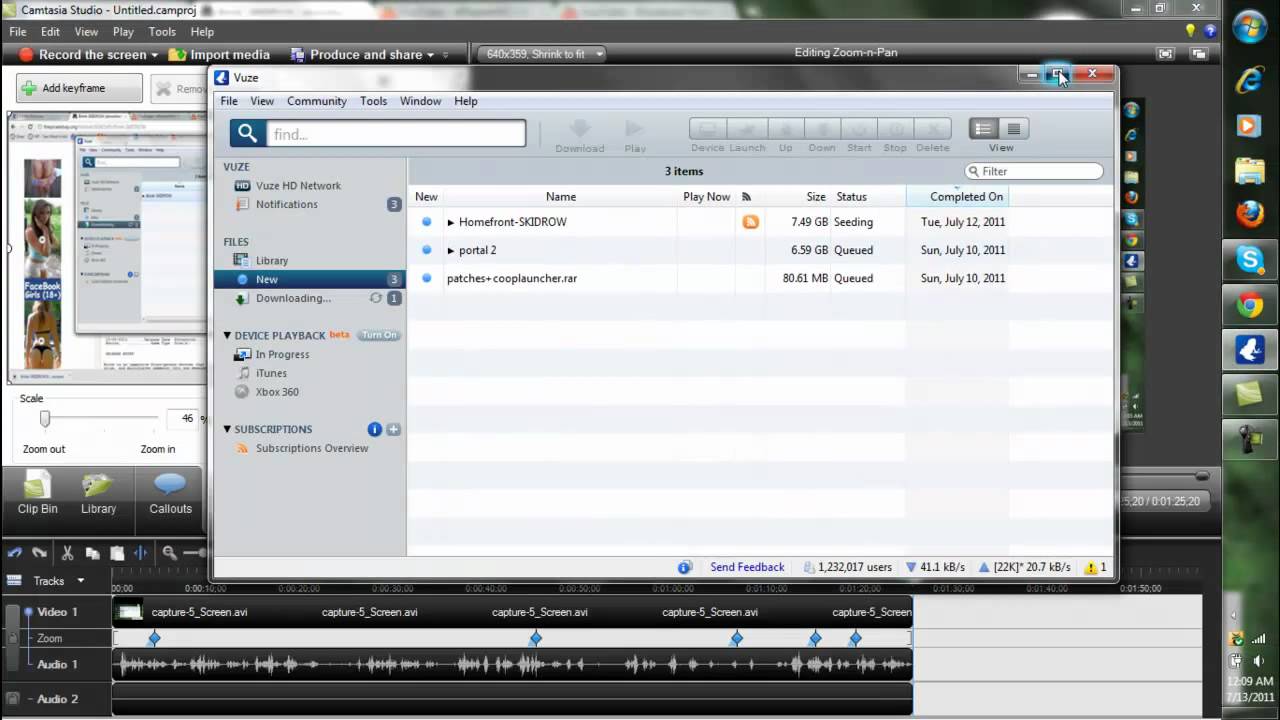Collapse the Subscriptions section
The image size is (1280, 720).
click(x=228, y=430)
